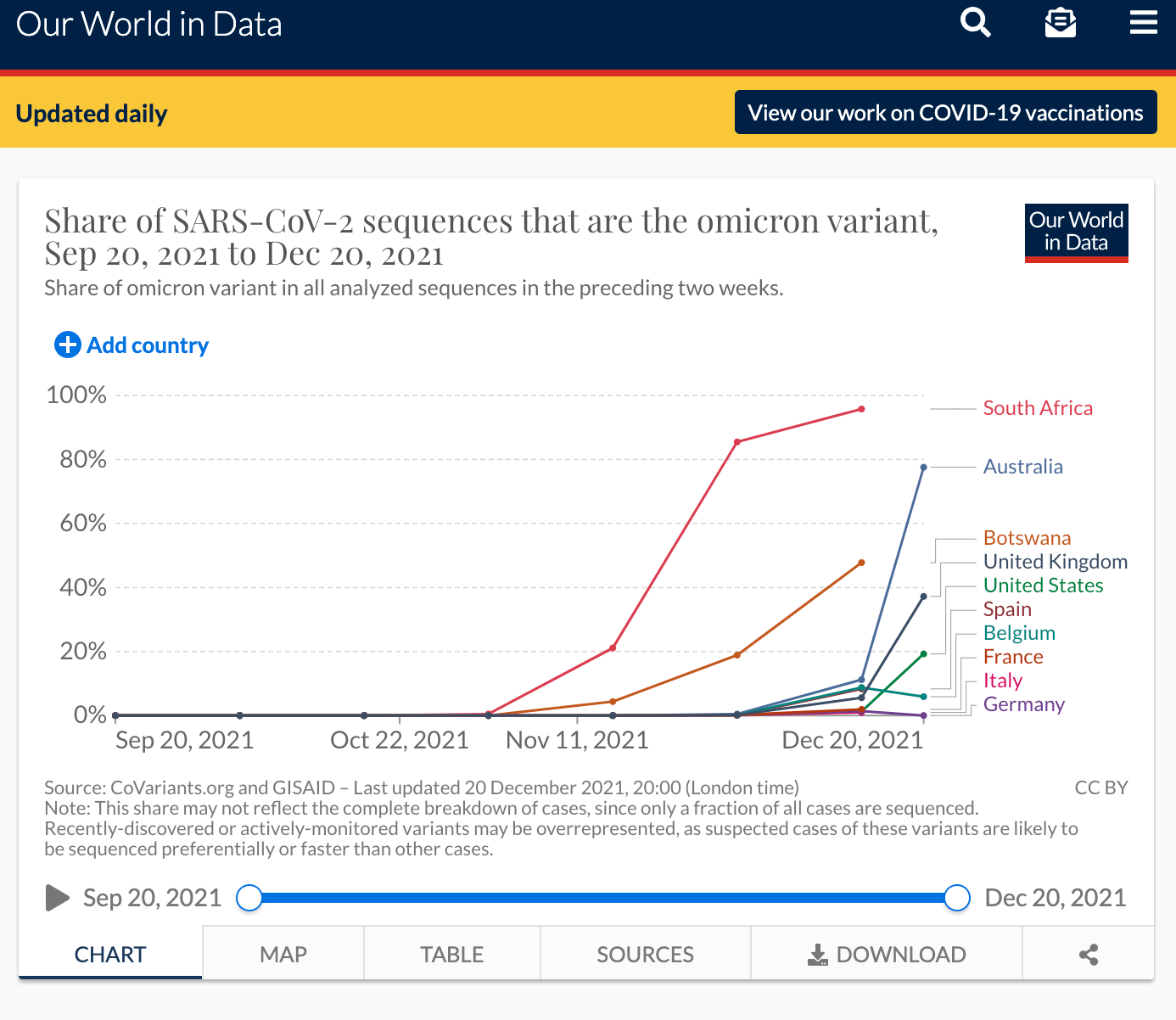Play the timeline animation
This screenshot has width=1176, height=1020.
pos(57,898)
